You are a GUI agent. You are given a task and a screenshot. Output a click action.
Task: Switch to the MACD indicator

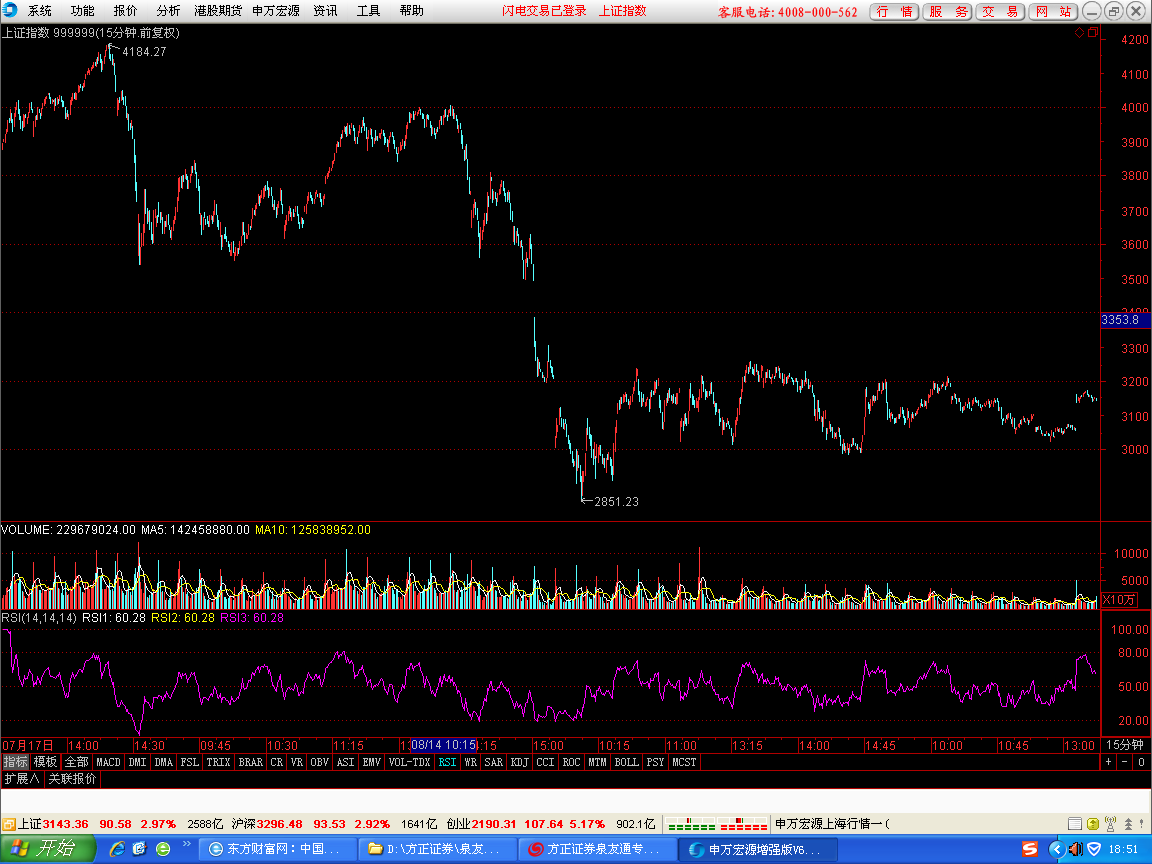[108, 762]
